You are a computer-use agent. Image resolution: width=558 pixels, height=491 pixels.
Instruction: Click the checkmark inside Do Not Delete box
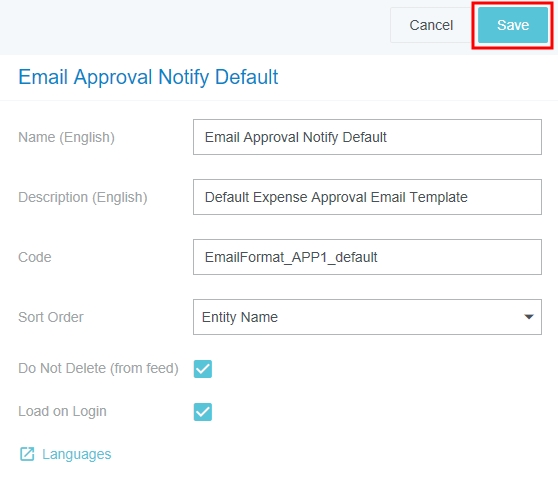[x=203, y=369]
